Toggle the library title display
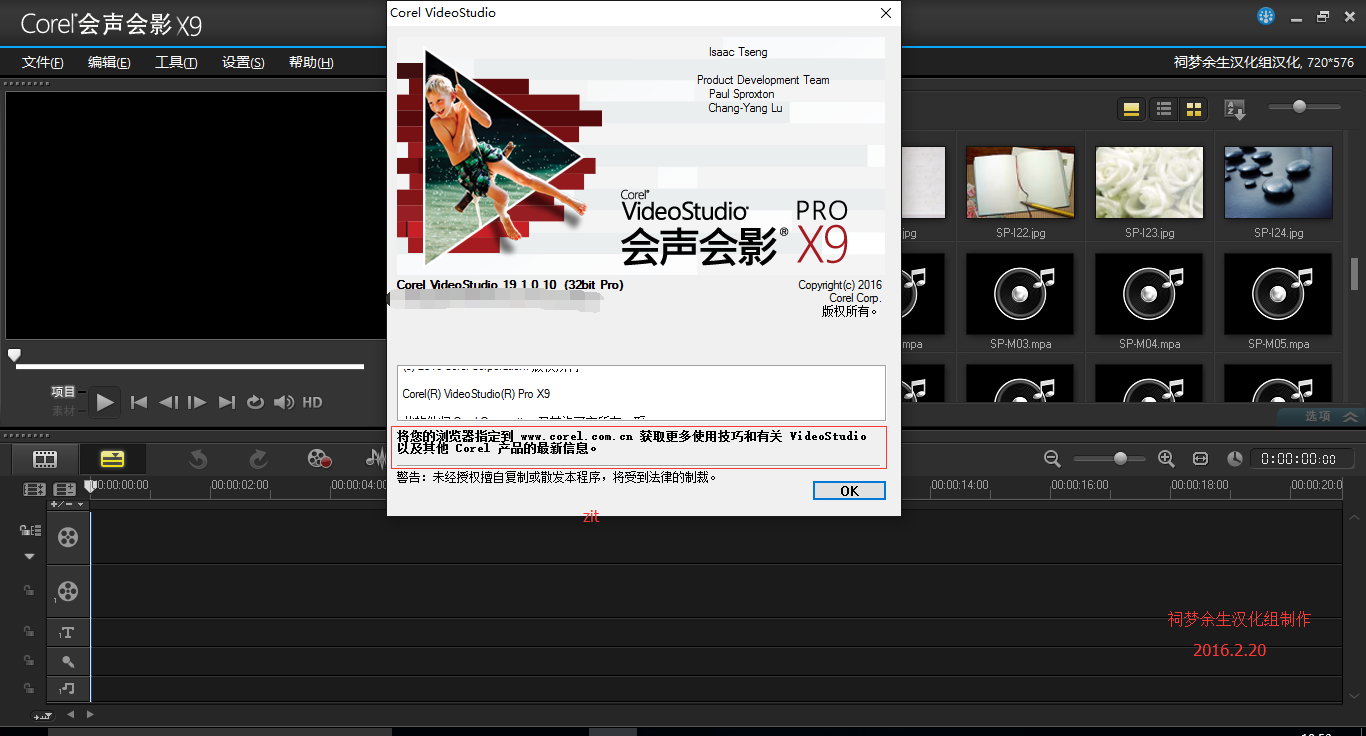This screenshot has height=736, width=1366. click(1132, 109)
